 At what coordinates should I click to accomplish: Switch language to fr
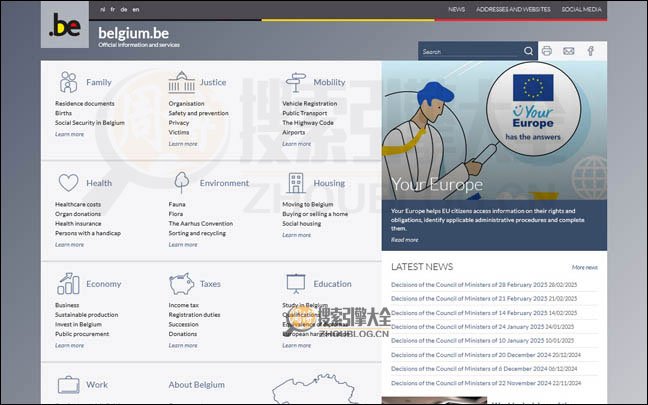coord(112,9)
